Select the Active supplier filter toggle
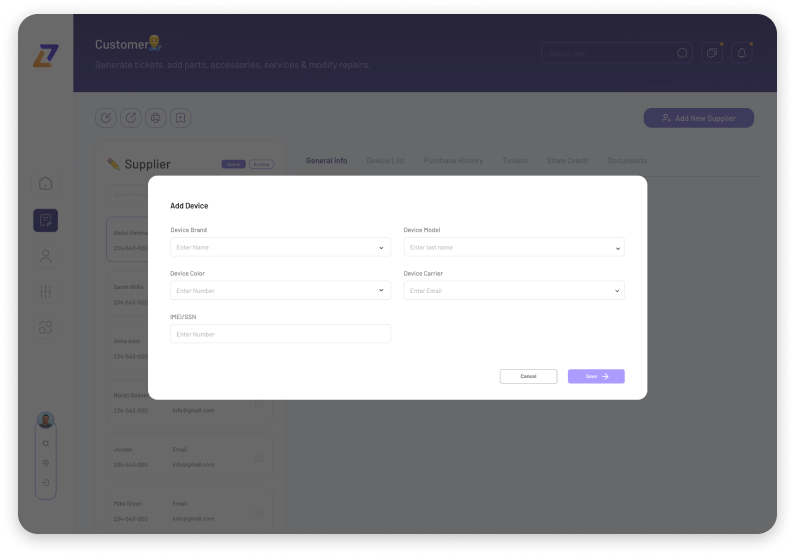The height and width of the screenshot is (556, 795). [x=233, y=164]
